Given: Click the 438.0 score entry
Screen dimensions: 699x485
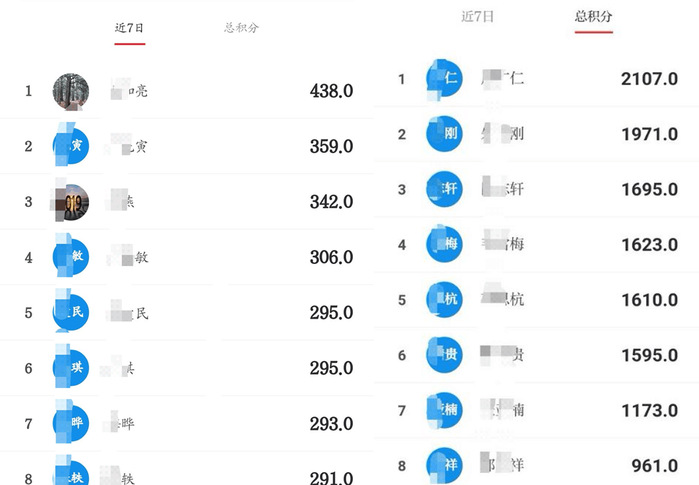Looking at the screenshot, I should [x=331, y=91].
